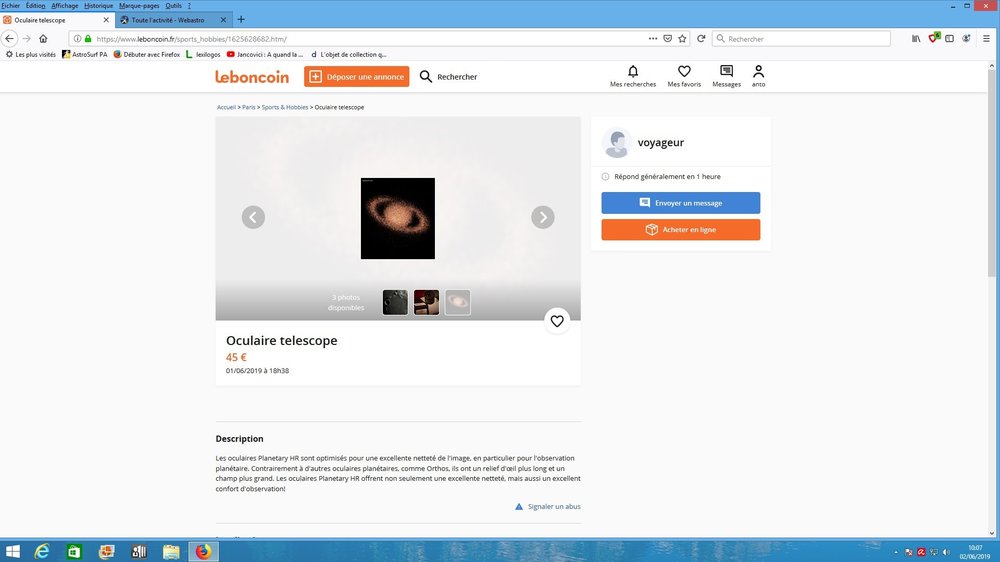This screenshot has width=1000, height=562.
Task: Click Acheter en ligne button
Action: (680, 230)
